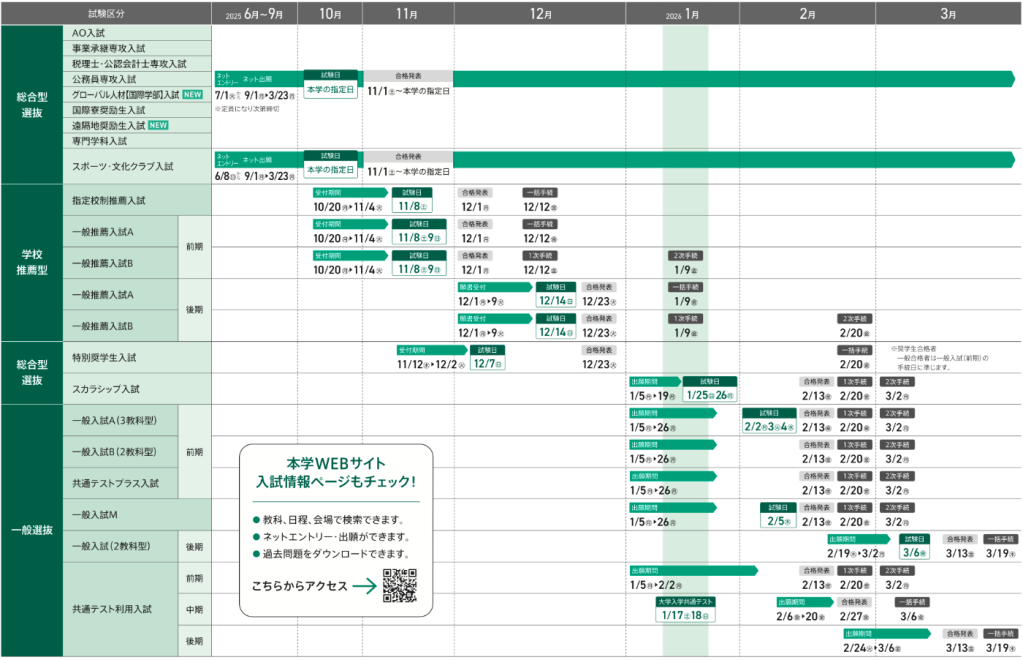Open the 10月 column header
Image resolution: width=1023 pixels, height=660 pixels.
click(x=330, y=14)
